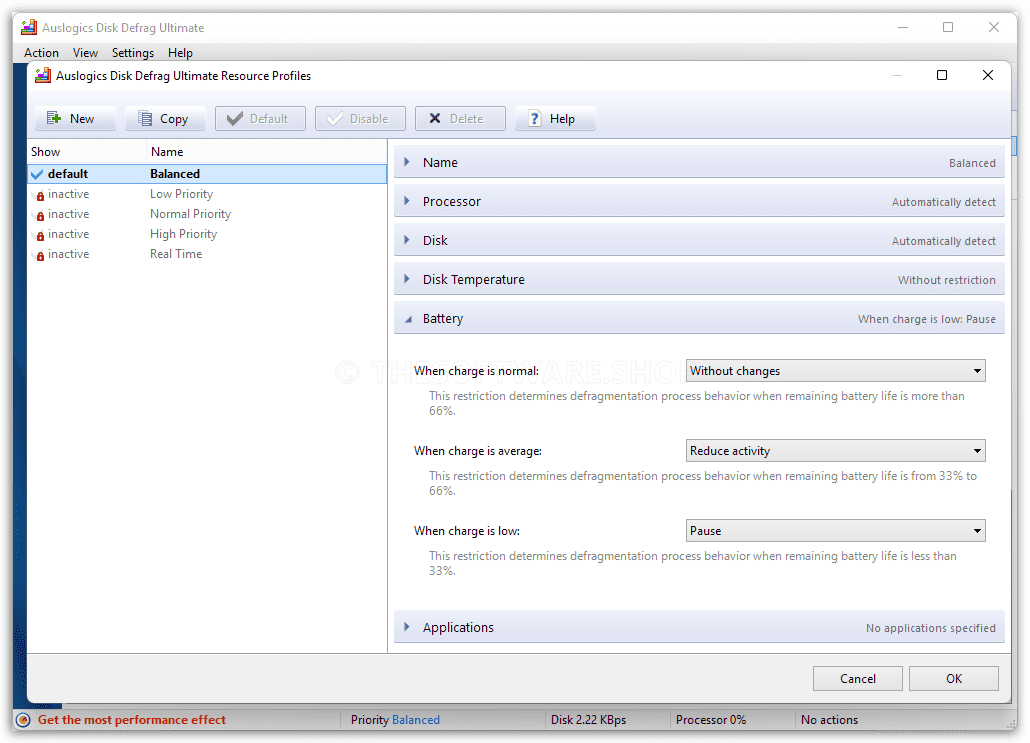Click the lock icon for Low Priority

coord(40,195)
